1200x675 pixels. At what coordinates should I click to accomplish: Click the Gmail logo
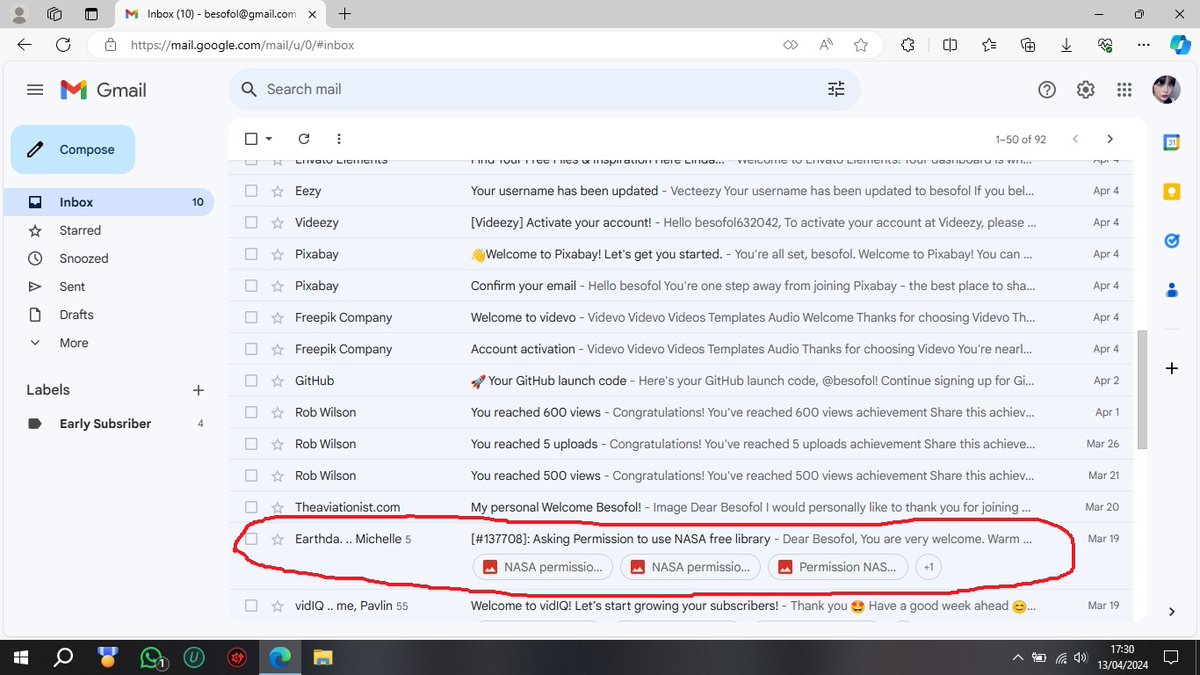(103, 90)
